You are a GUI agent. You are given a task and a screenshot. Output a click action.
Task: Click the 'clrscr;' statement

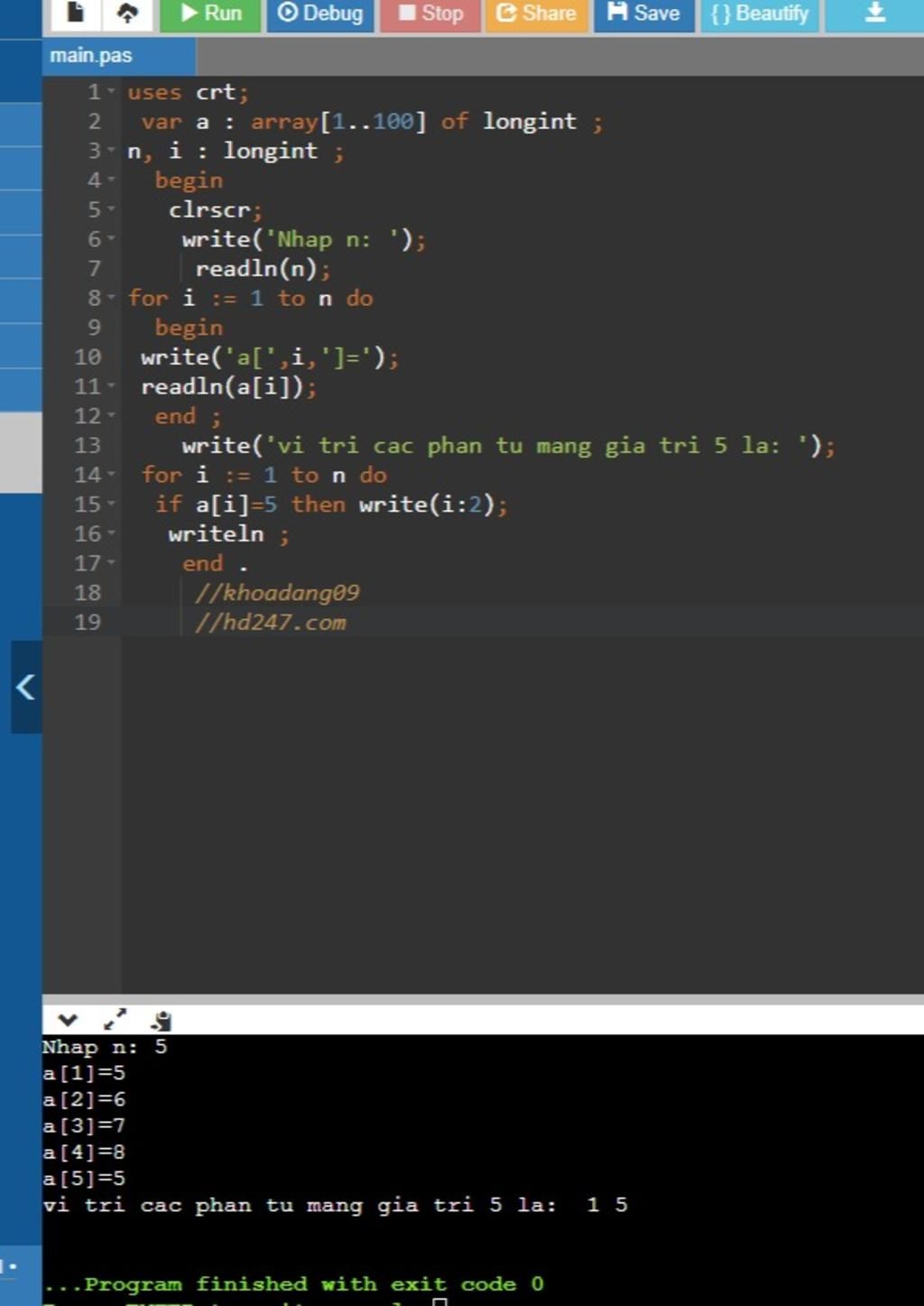pos(215,209)
